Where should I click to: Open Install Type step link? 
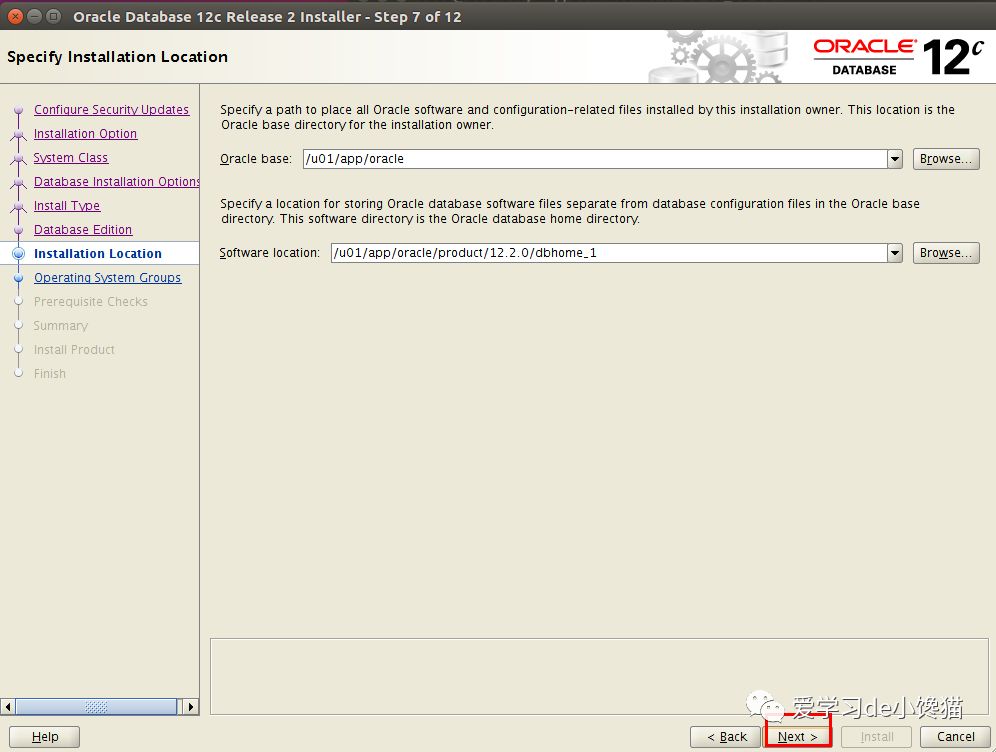67,206
